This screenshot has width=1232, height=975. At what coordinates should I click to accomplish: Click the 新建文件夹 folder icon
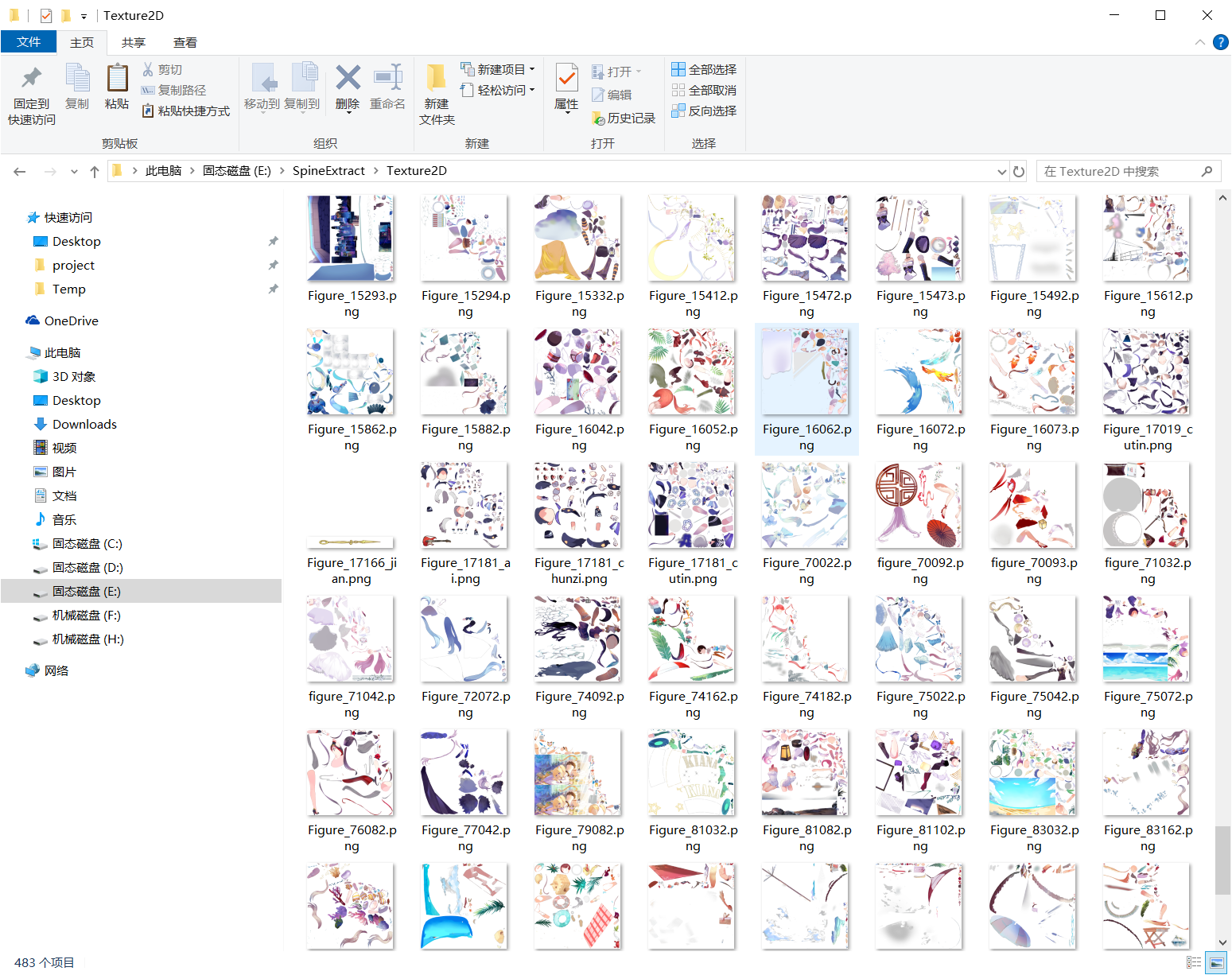click(436, 78)
